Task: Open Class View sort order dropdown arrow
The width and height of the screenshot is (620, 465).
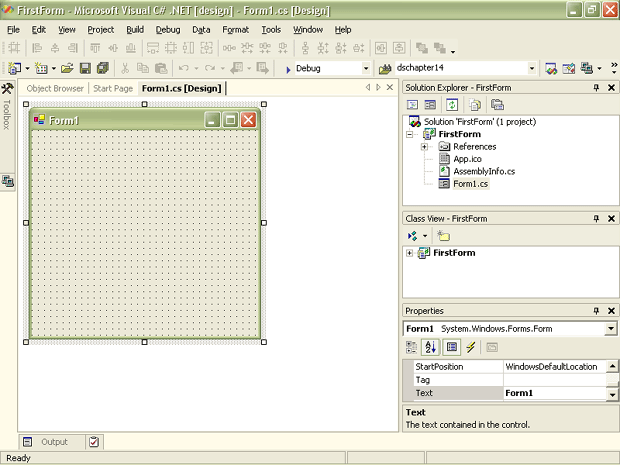Action: 425,236
